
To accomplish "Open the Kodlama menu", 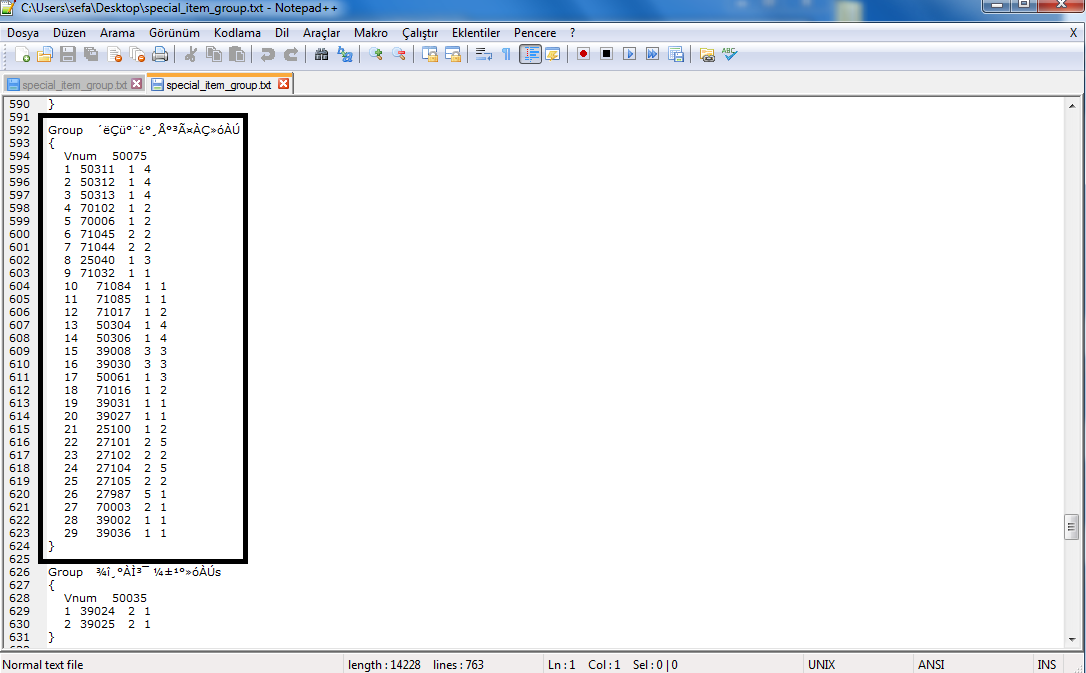I will (237, 33).
